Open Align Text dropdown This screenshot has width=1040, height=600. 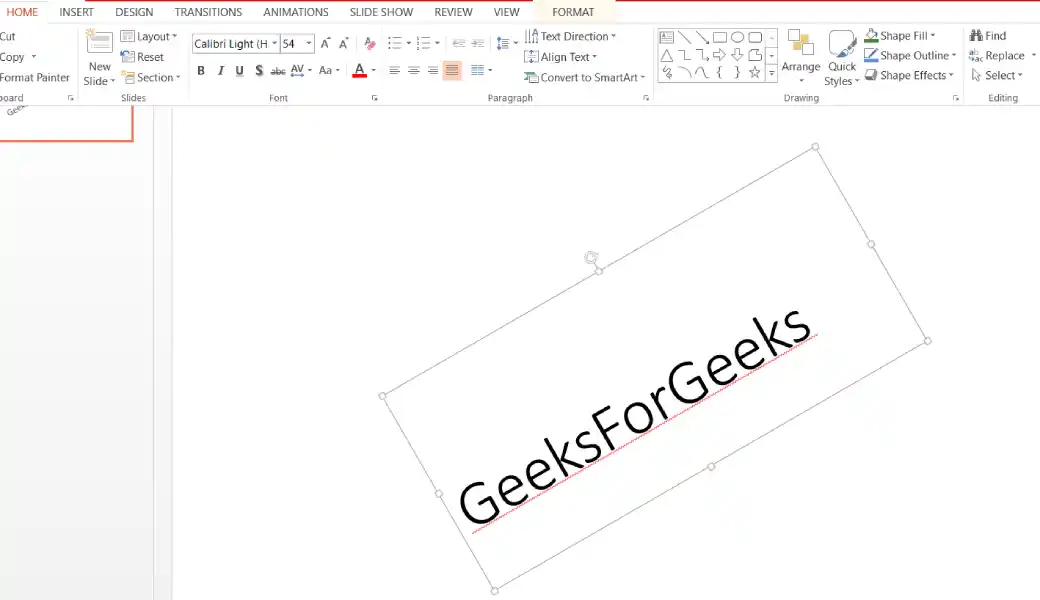(561, 57)
